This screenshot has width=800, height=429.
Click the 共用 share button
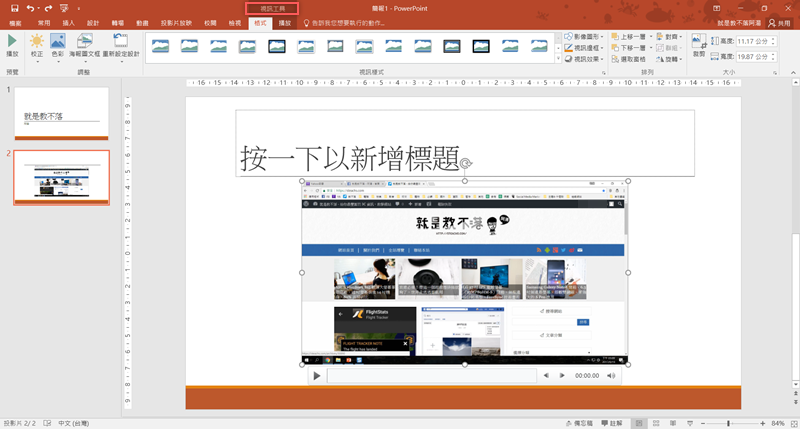[x=780, y=23]
